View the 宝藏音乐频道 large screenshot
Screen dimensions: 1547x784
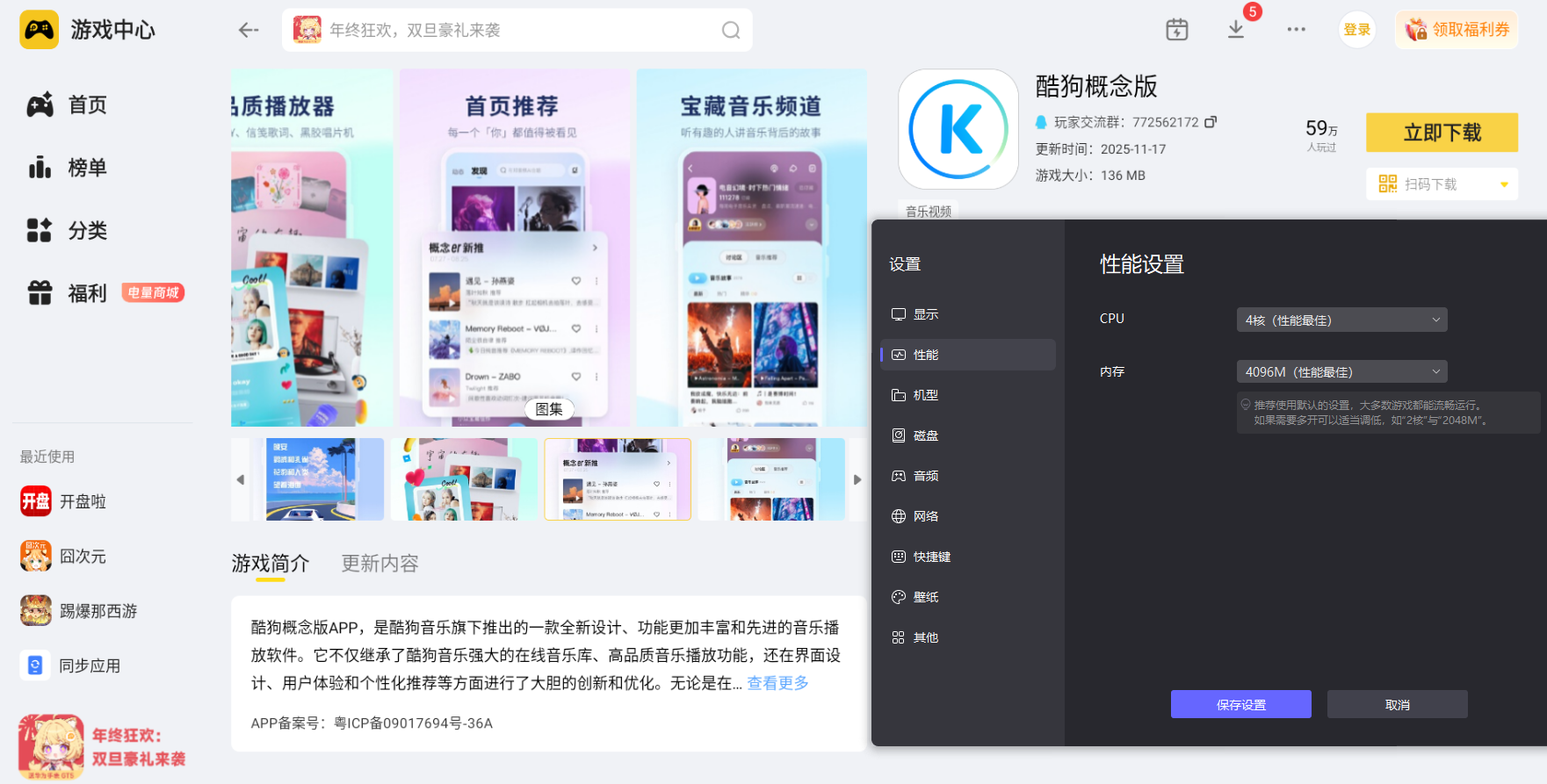coord(751,248)
